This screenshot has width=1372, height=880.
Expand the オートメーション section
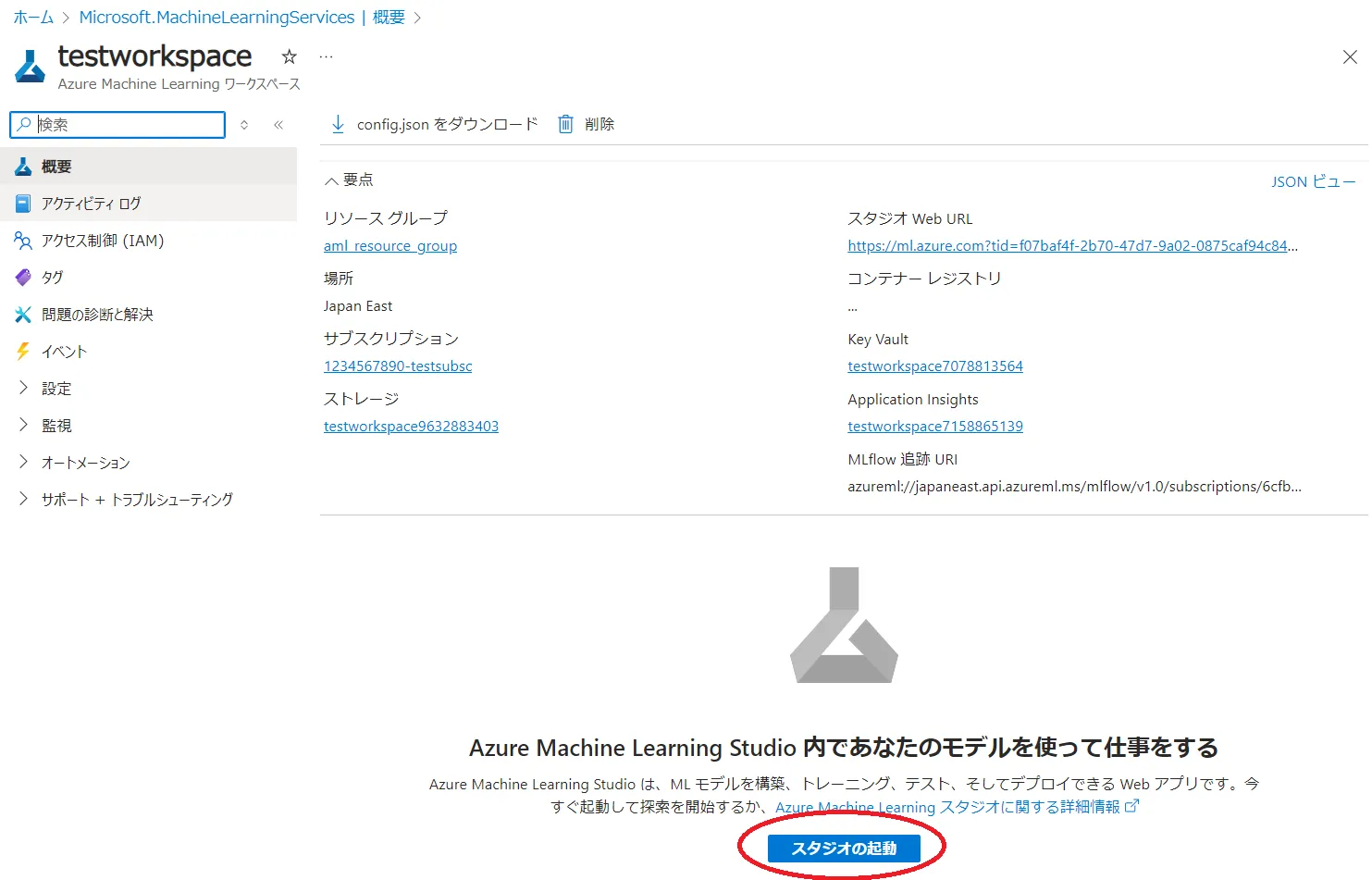24,463
